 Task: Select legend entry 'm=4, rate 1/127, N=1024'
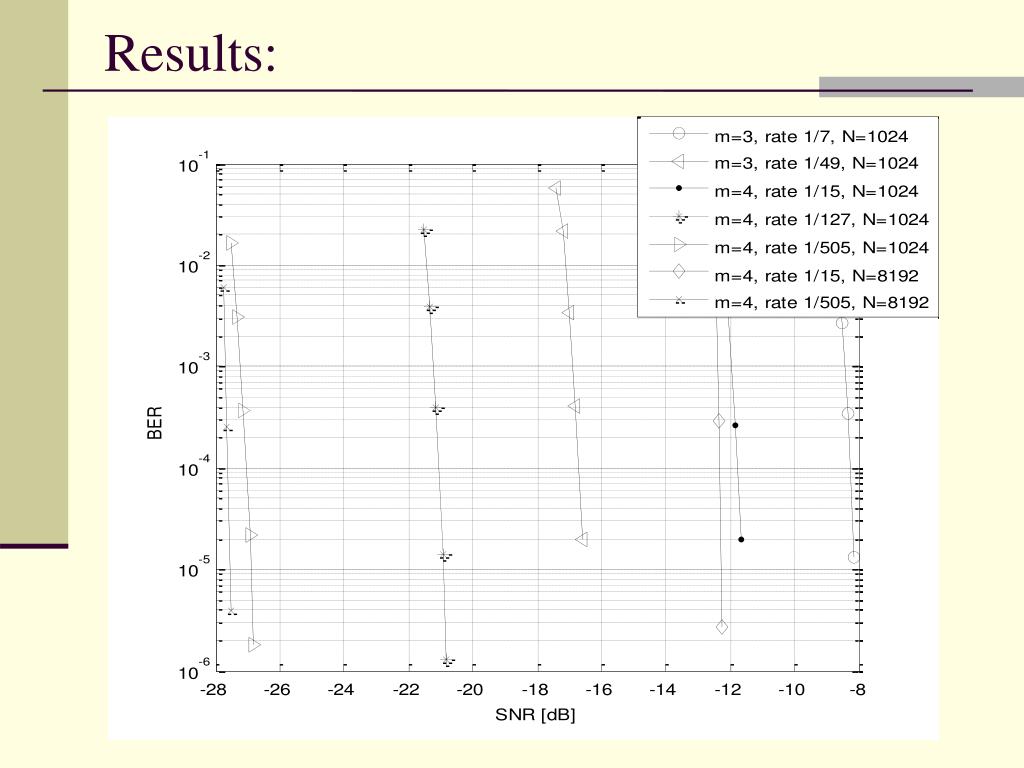click(x=822, y=219)
